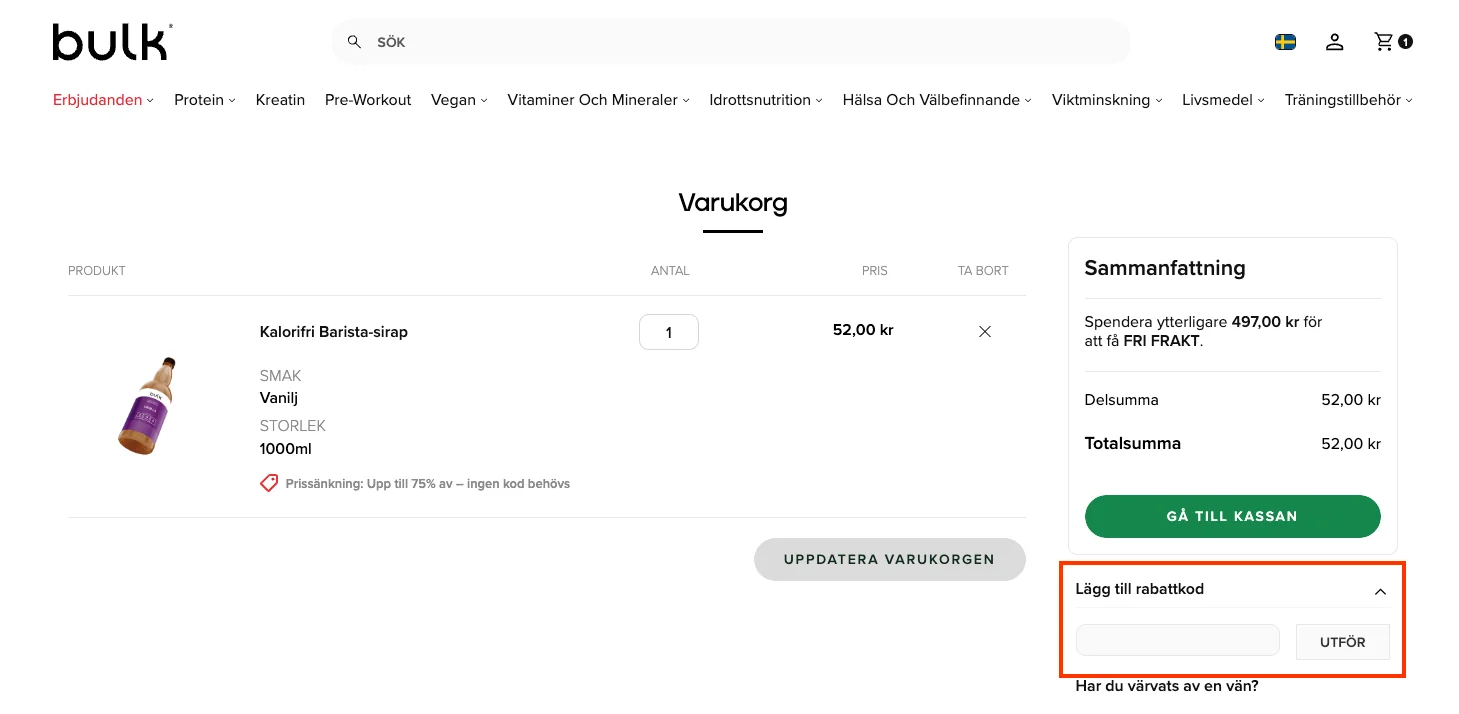Viewport: 1459px width, 714px height.
Task: Submit discount code with the Utför button
Action: [1342, 641]
